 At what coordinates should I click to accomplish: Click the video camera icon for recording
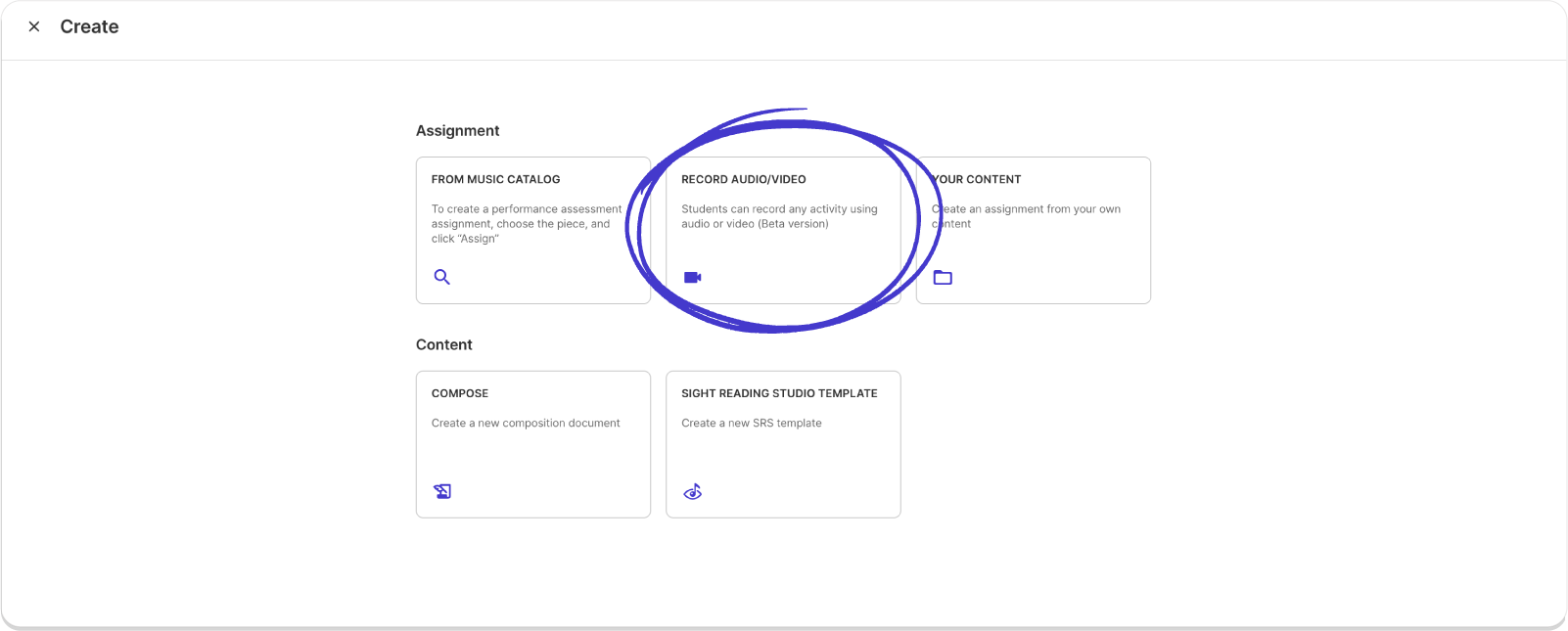pyautogui.click(x=692, y=277)
